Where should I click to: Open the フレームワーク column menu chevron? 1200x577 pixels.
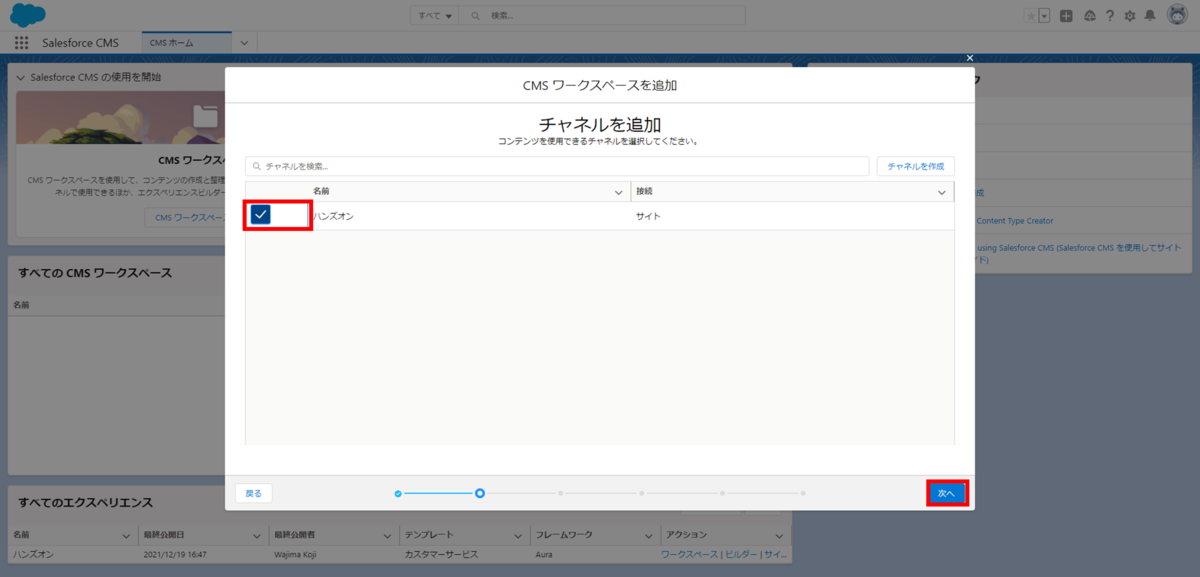coord(649,535)
